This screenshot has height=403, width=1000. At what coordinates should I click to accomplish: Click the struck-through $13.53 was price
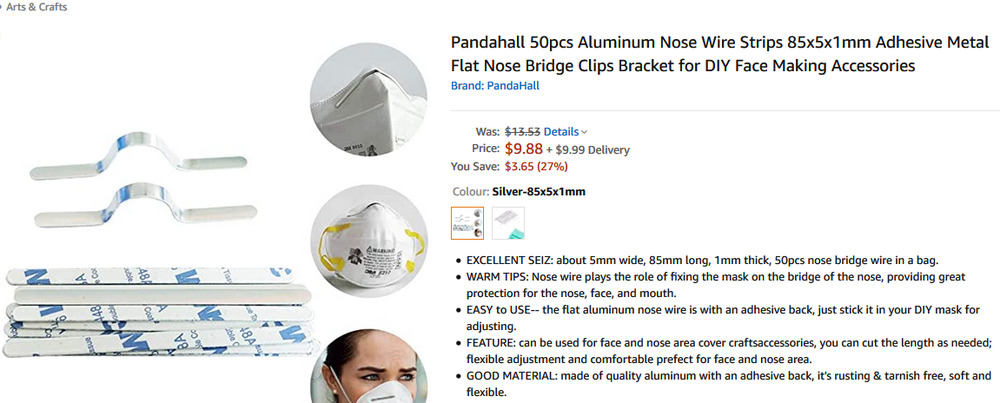(522, 131)
